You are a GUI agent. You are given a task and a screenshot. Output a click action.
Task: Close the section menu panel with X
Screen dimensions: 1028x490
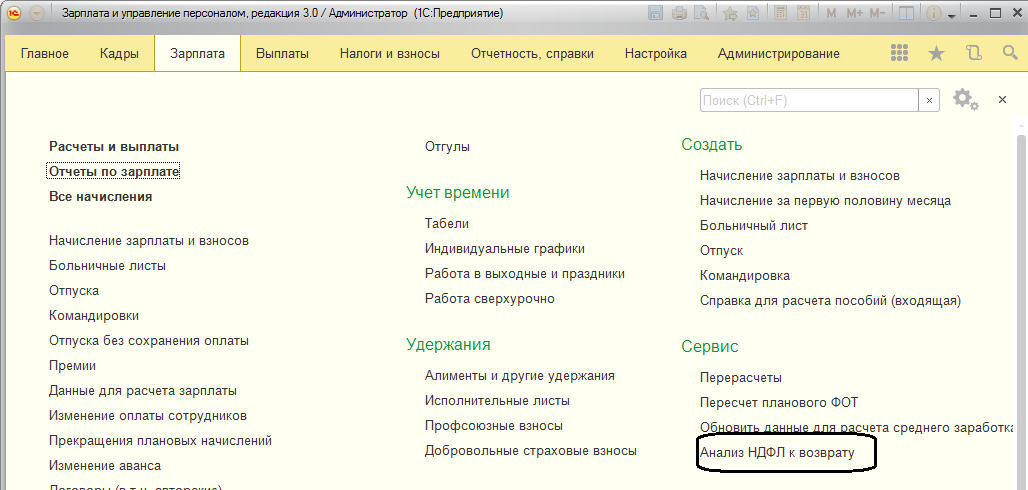click(x=1002, y=100)
